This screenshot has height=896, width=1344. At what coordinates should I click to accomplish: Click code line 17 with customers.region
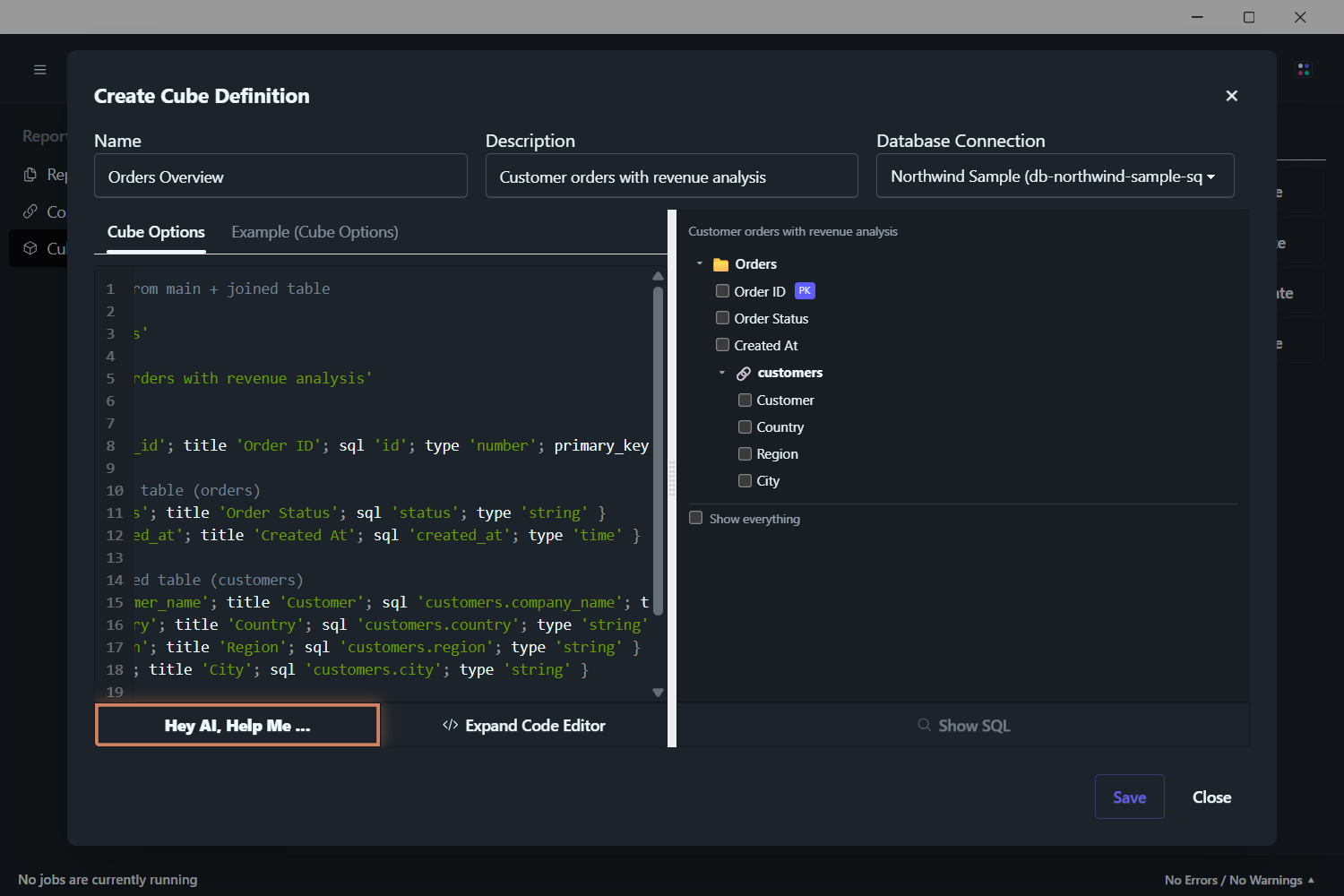coord(386,647)
